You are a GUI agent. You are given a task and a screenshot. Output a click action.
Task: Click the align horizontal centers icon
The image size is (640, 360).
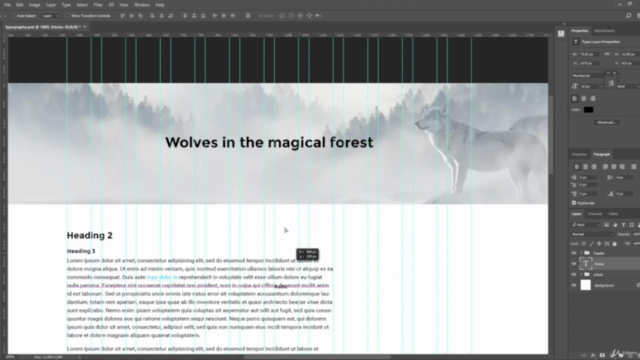[x=162, y=16]
